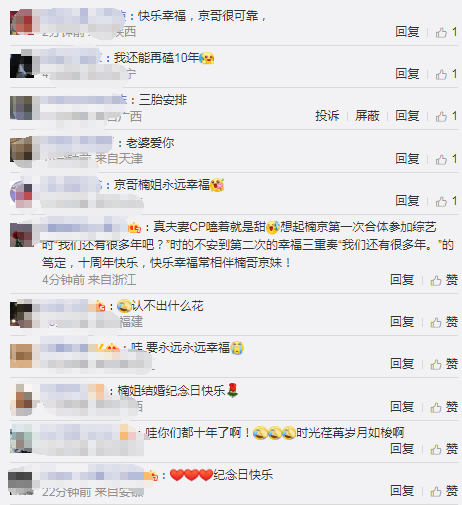Open avatar of "老婆爱你" commenter
Image resolution: width=462 pixels, height=505 pixels.
click(22, 150)
